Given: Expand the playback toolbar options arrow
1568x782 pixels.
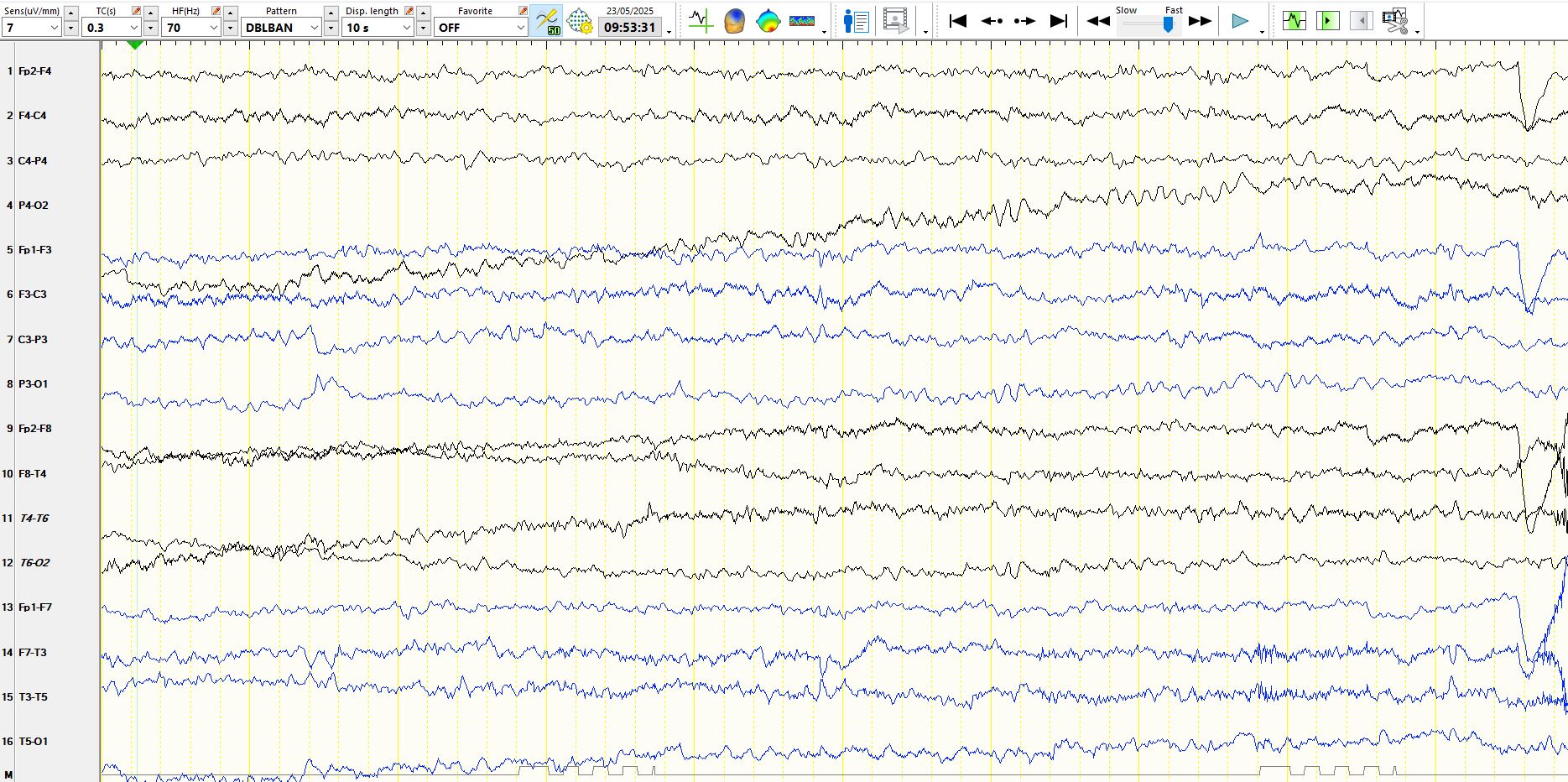Looking at the screenshot, I should click(x=1262, y=32).
